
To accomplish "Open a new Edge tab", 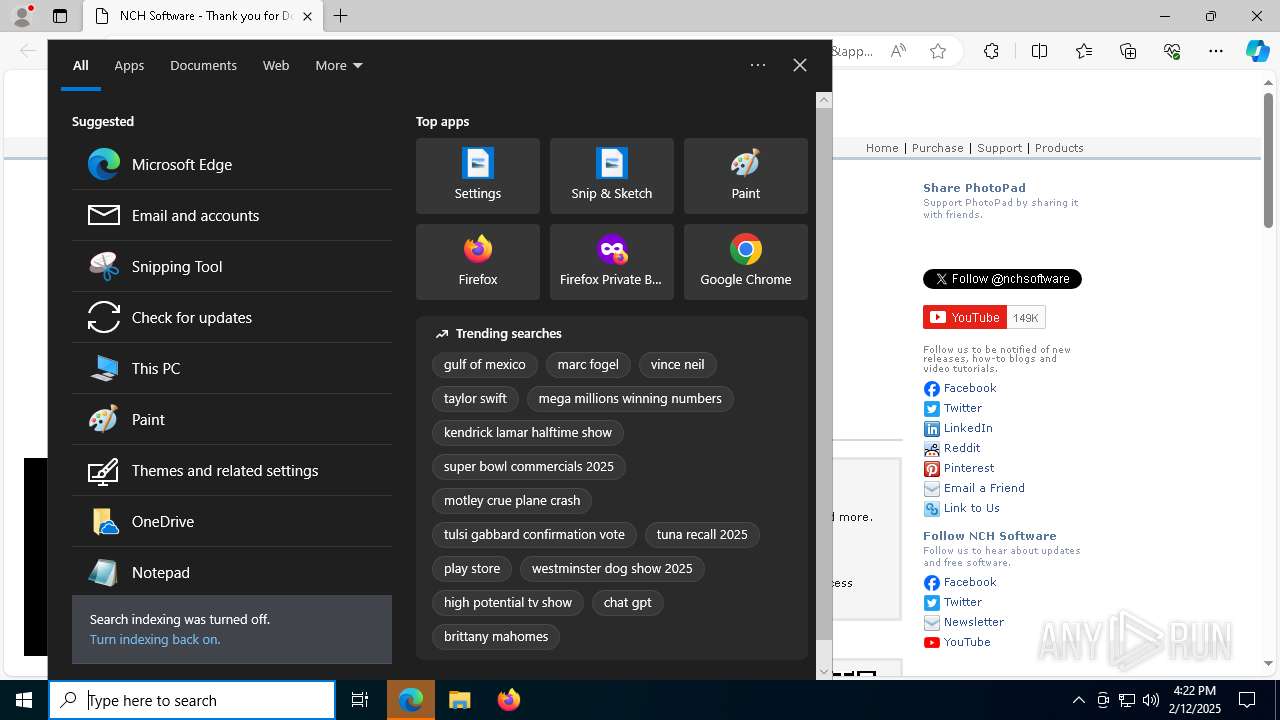I will click(x=341, y=16).
